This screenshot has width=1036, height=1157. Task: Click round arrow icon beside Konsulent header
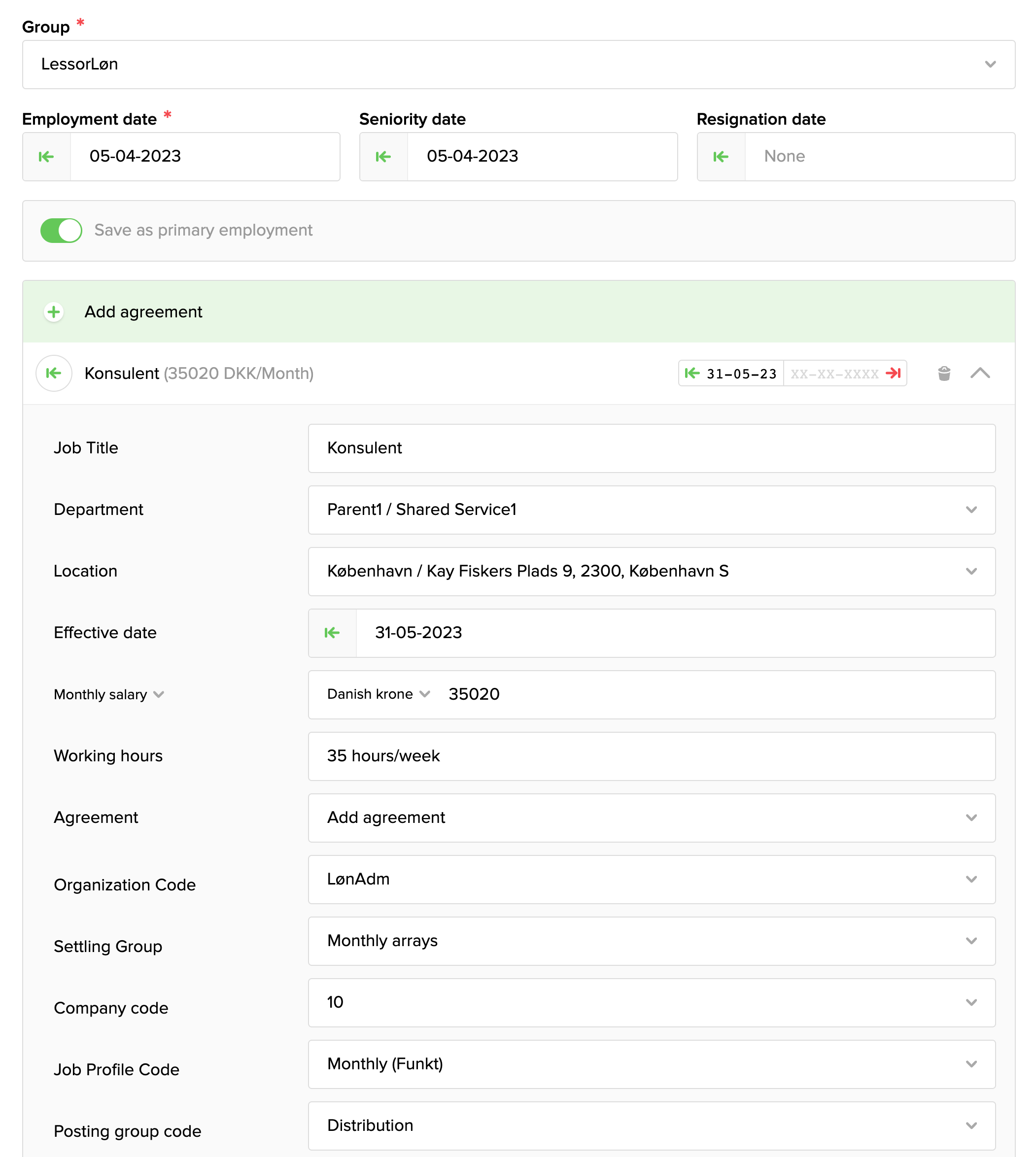tap(54, 374)
